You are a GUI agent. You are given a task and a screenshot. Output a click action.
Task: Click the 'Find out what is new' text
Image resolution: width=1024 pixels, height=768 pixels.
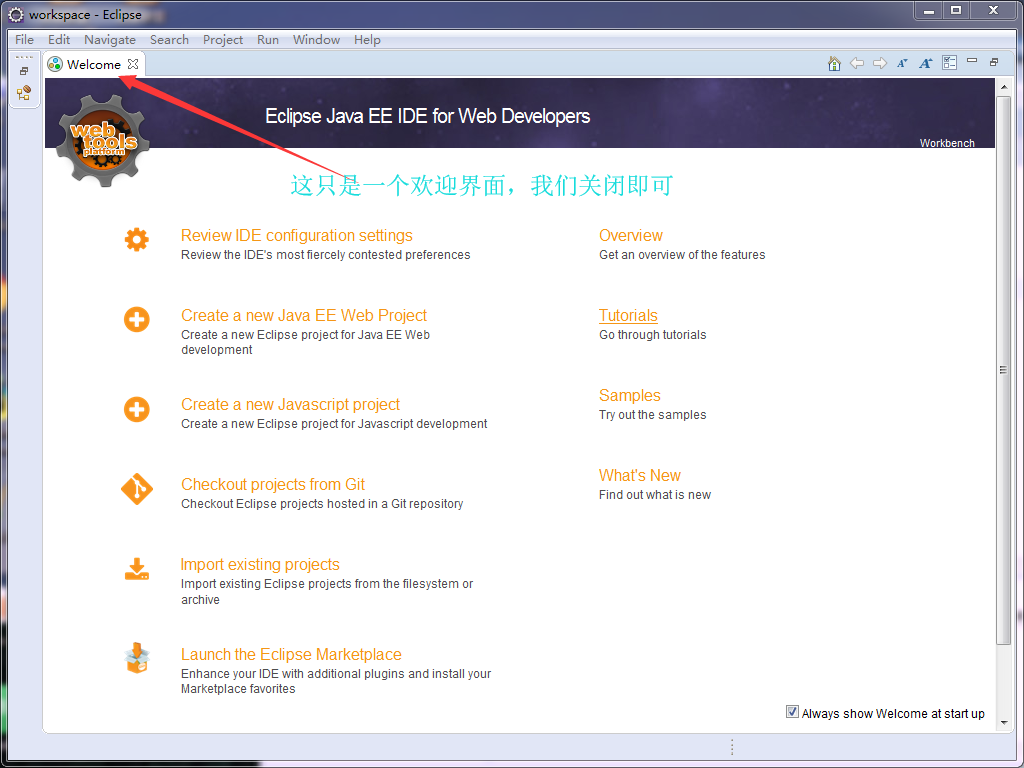click(x=654, y=495)
